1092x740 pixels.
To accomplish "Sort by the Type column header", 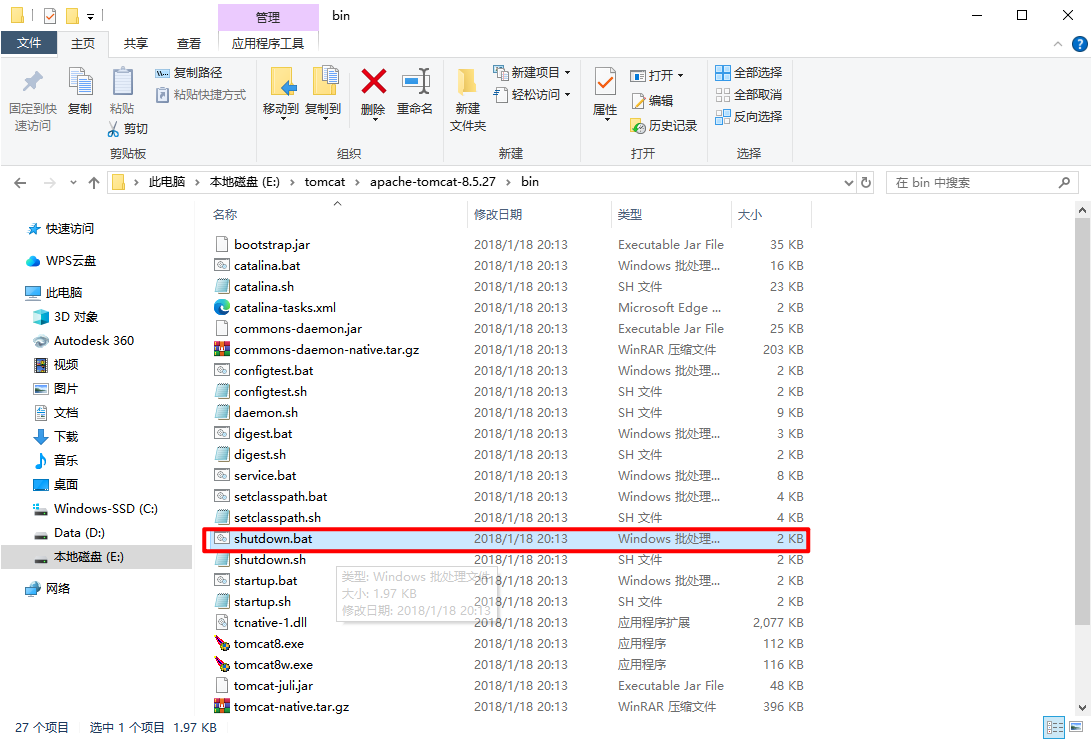I will (x=630, y=214).
